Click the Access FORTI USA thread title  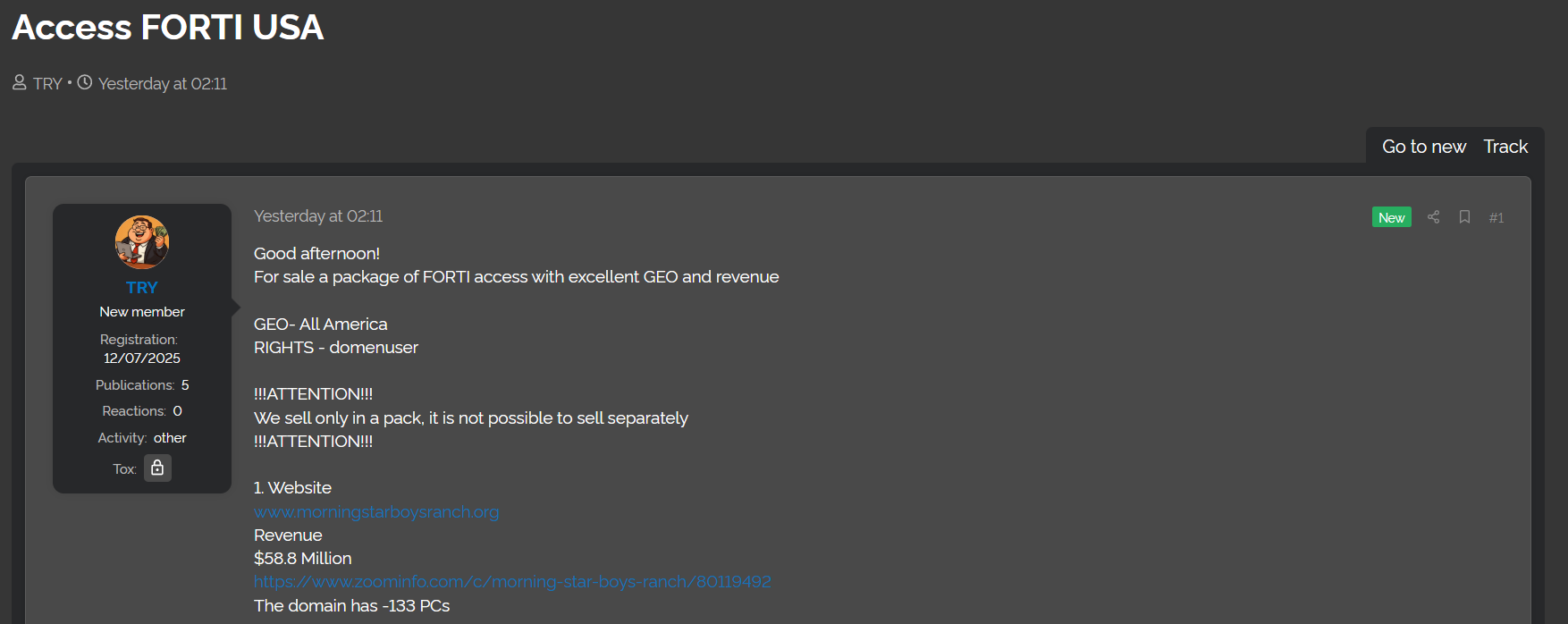pyautogui.click(x=168, y=27)
